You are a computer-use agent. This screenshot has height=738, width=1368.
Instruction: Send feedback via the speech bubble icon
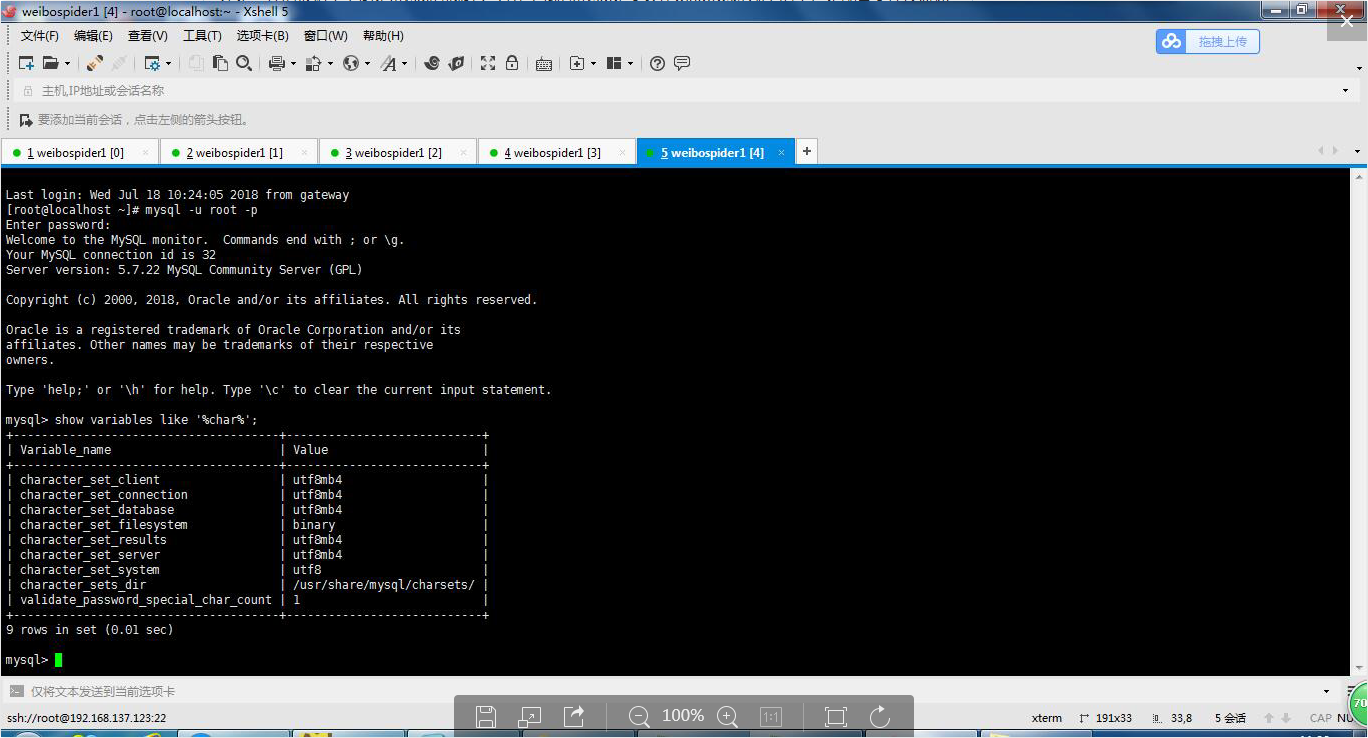(681, 63)
